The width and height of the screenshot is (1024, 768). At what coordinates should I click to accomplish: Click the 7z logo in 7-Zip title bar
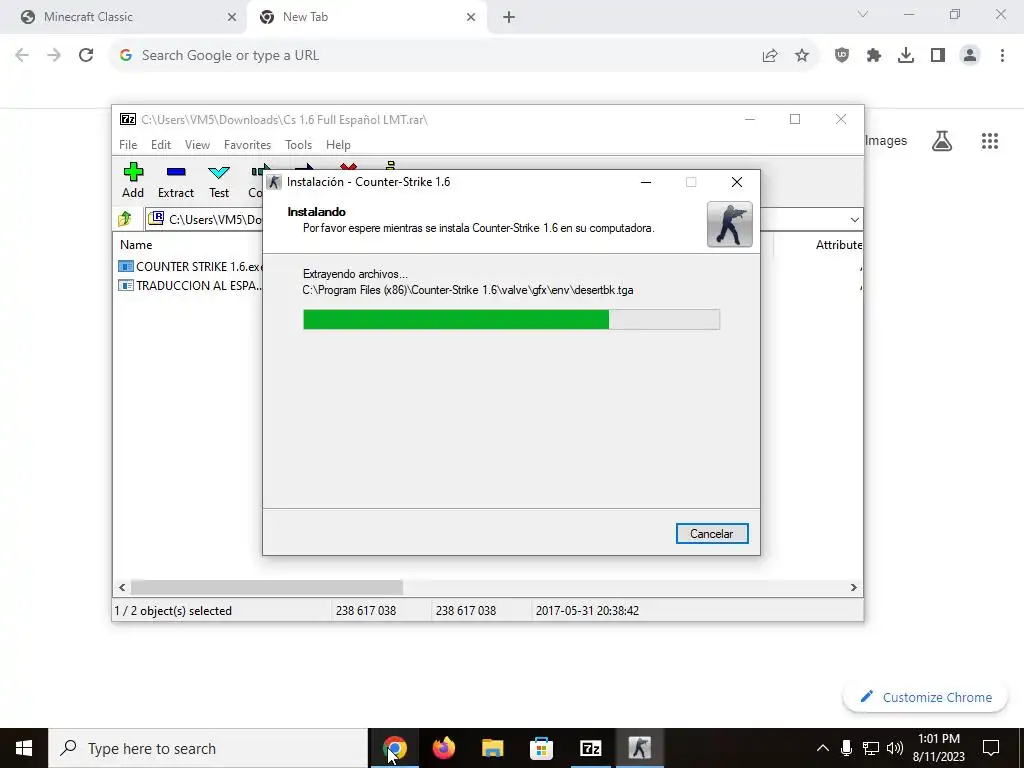[x=128, y=119]
